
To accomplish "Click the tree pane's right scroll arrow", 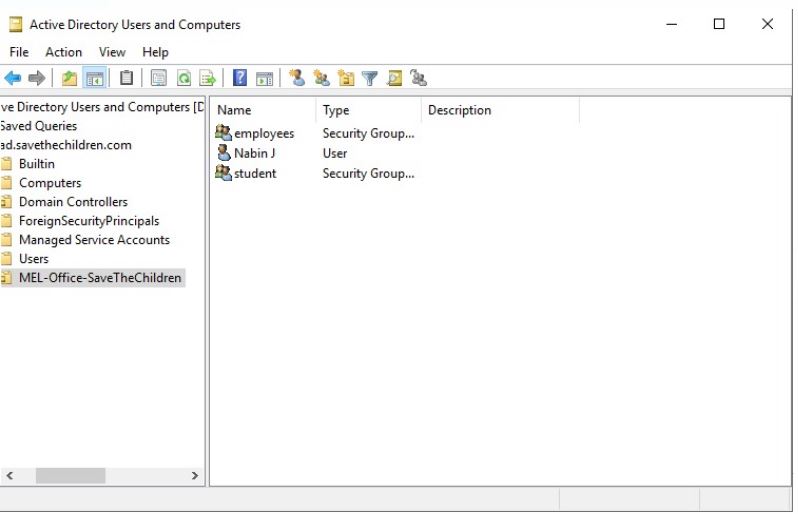I will 195,477.
